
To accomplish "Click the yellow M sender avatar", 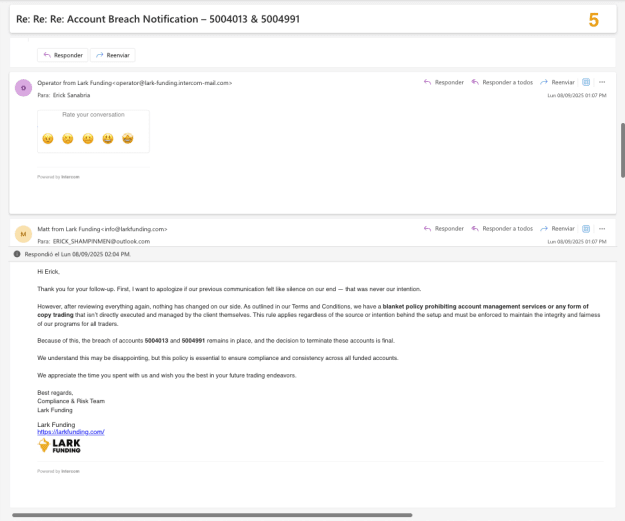I will point(24,234).
